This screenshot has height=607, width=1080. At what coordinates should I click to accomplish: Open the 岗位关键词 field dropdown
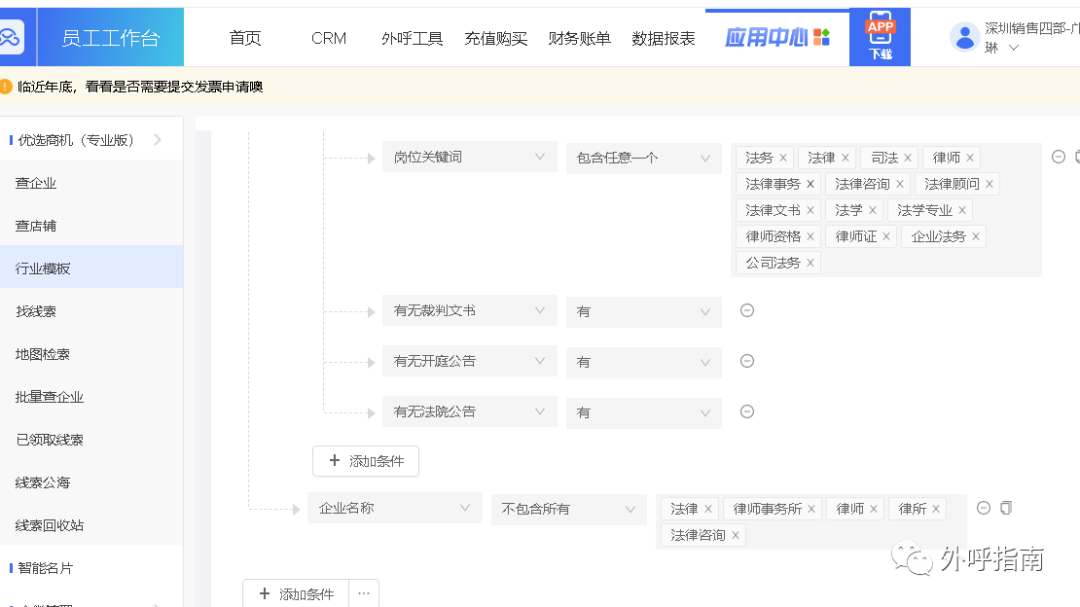(469, 157)
